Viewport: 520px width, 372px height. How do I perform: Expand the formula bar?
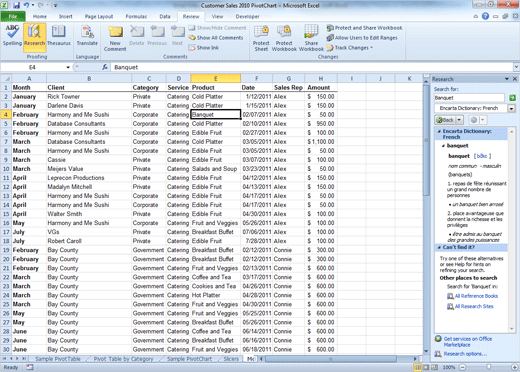coord(516,67)
